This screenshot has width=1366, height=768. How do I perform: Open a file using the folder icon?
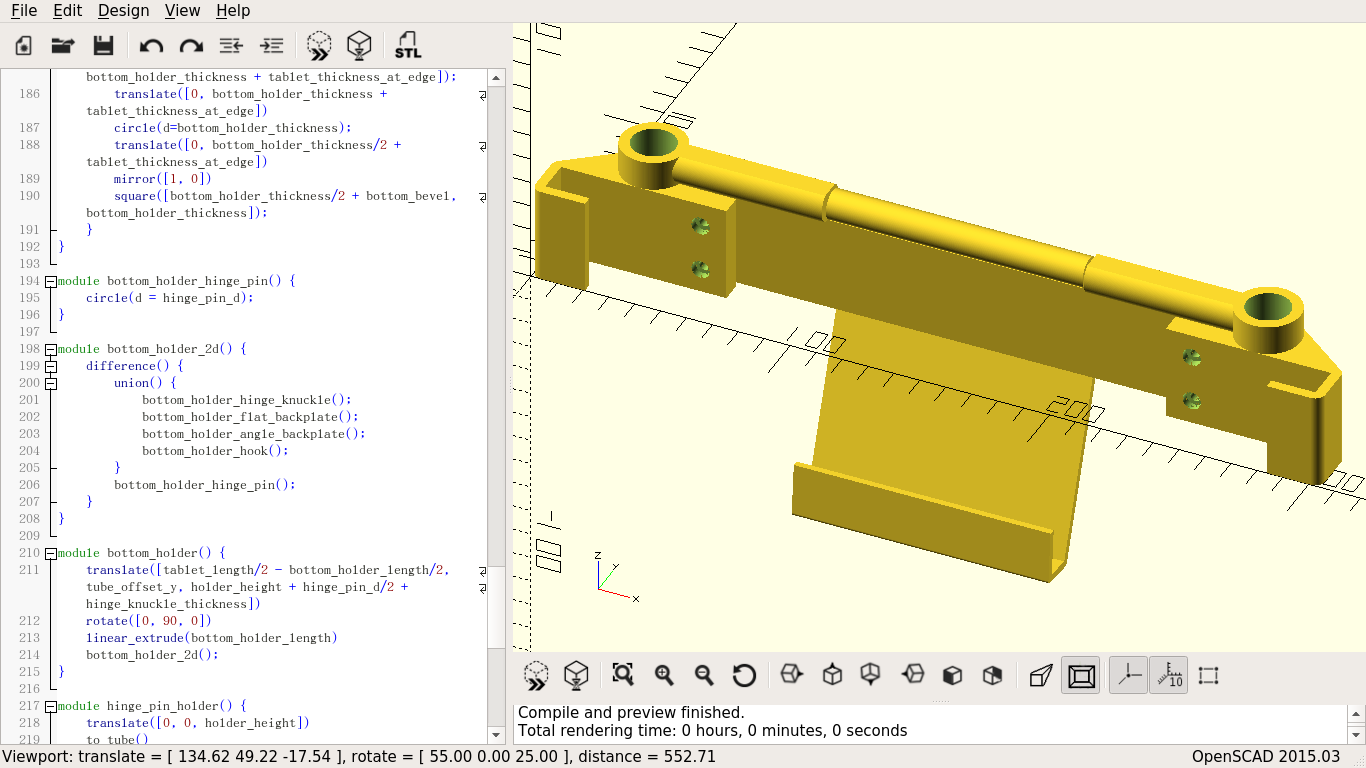(63, 45)
